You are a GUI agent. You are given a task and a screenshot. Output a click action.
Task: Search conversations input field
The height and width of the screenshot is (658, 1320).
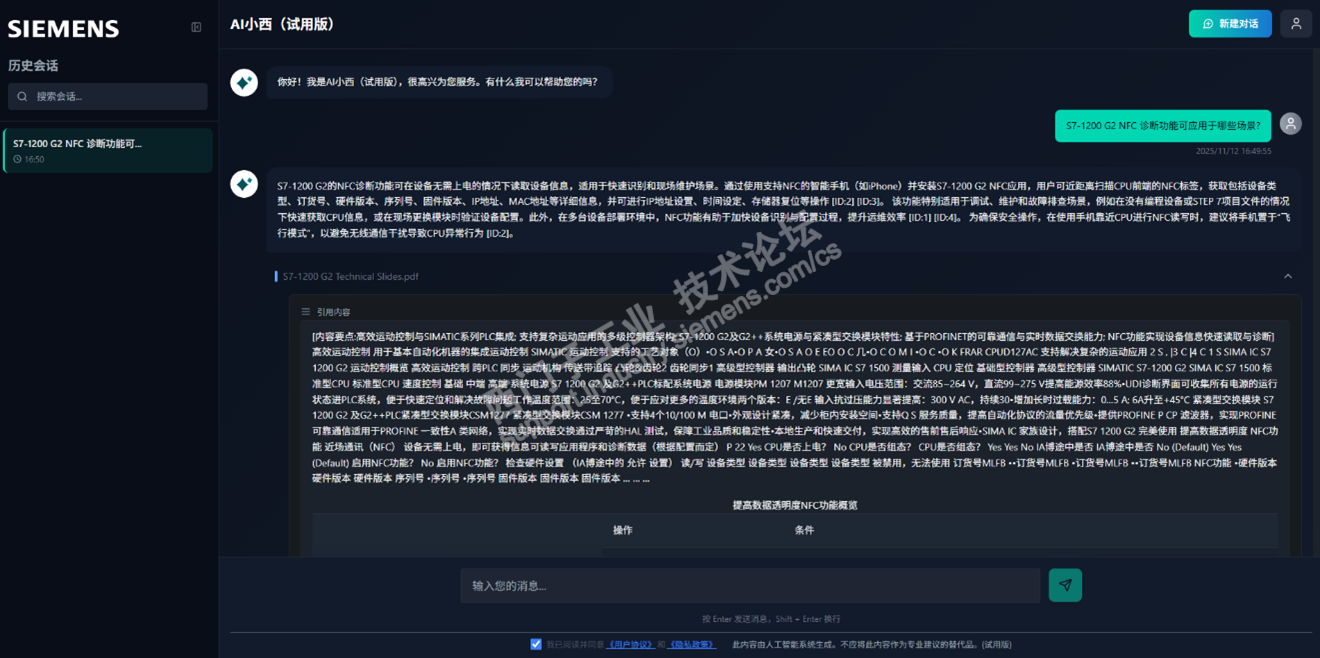108,97
